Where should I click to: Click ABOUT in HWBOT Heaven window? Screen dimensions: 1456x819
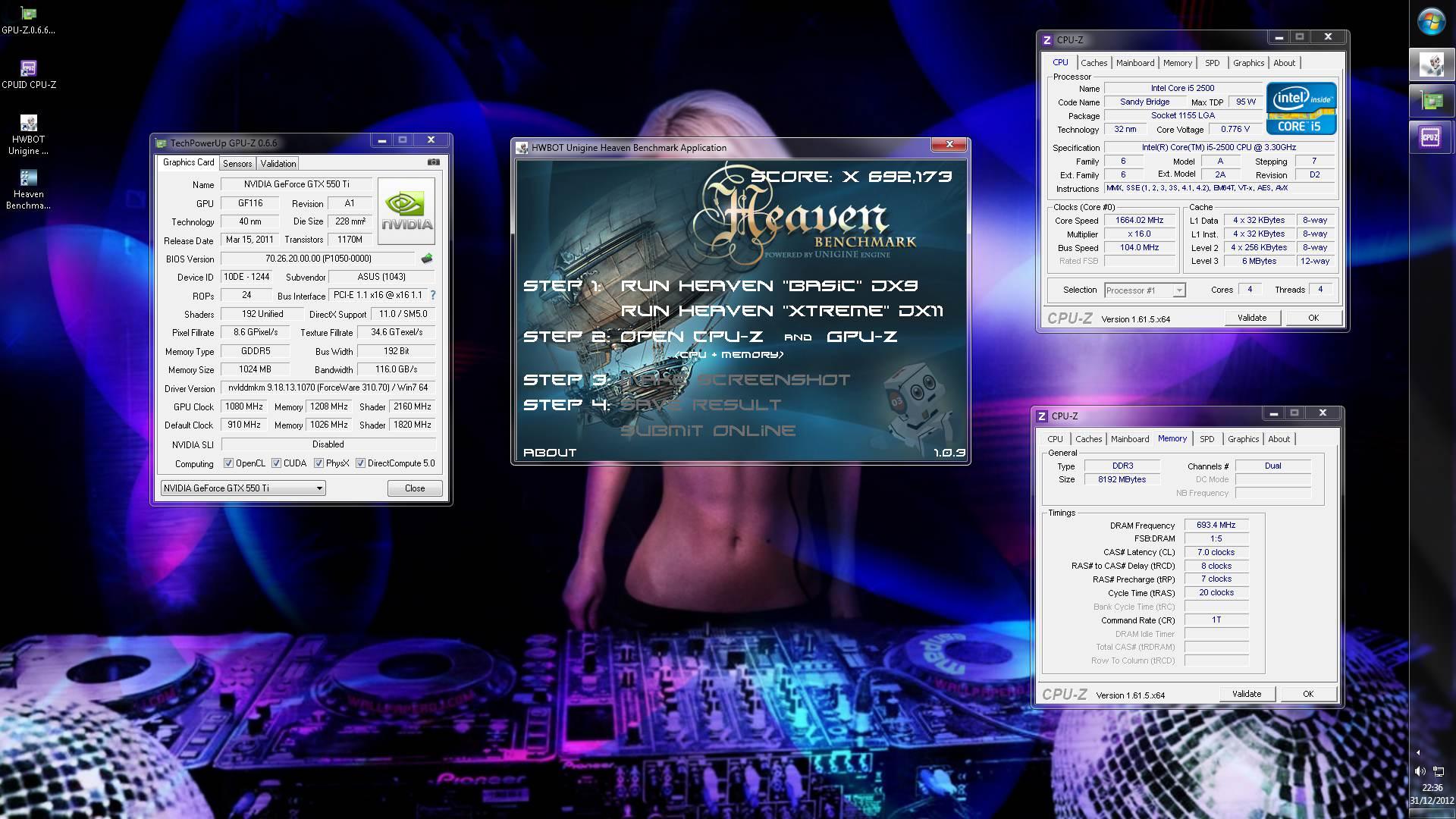(x=550, y=453)
